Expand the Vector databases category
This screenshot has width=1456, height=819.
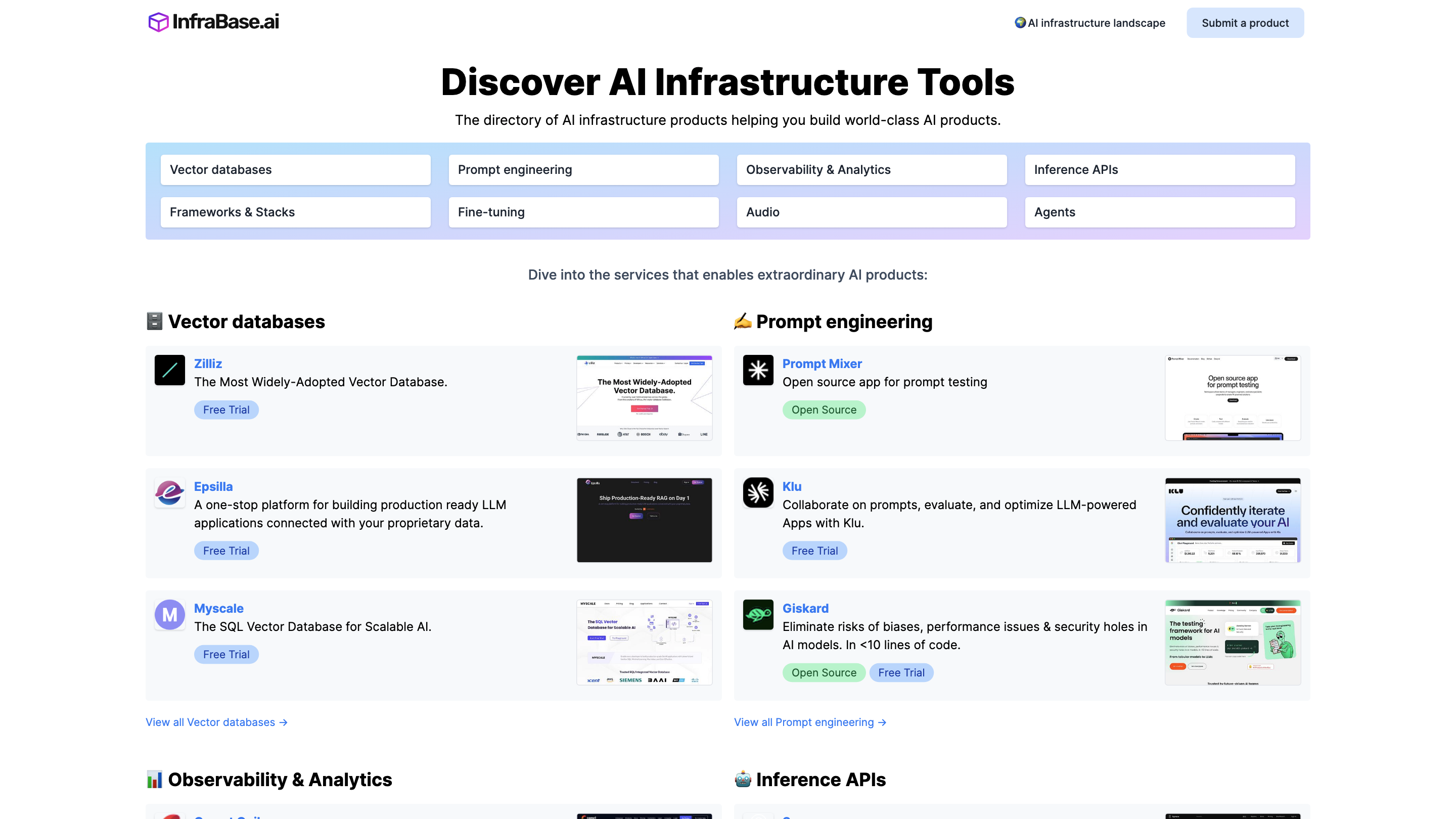click(295, 169)
